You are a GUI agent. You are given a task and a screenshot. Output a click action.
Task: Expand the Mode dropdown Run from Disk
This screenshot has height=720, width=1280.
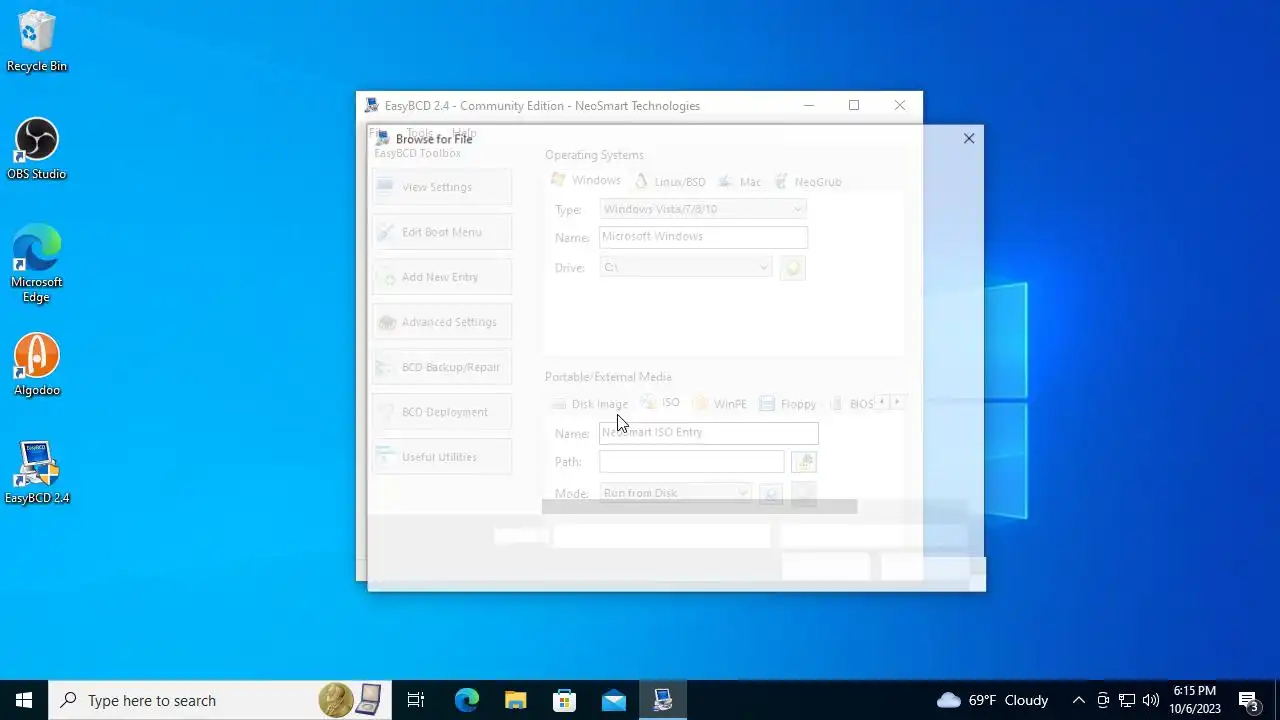click(x=676, y=493)
